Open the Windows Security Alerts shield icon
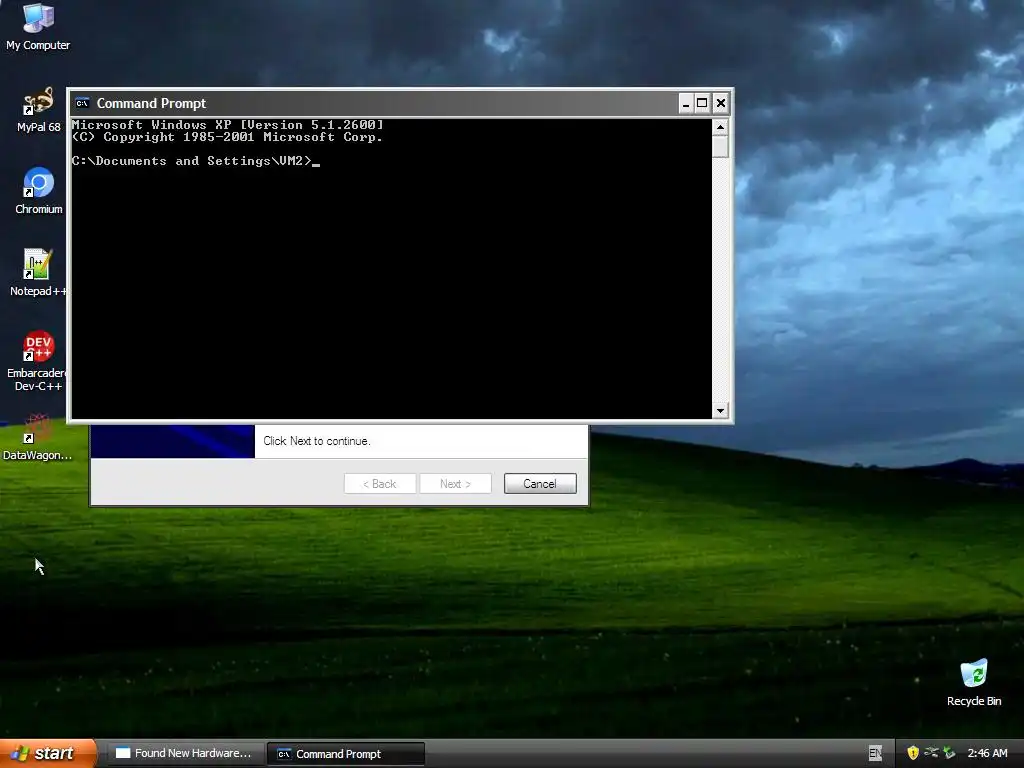This screenshot has height=768, width=1024. [x=913, y=754]
